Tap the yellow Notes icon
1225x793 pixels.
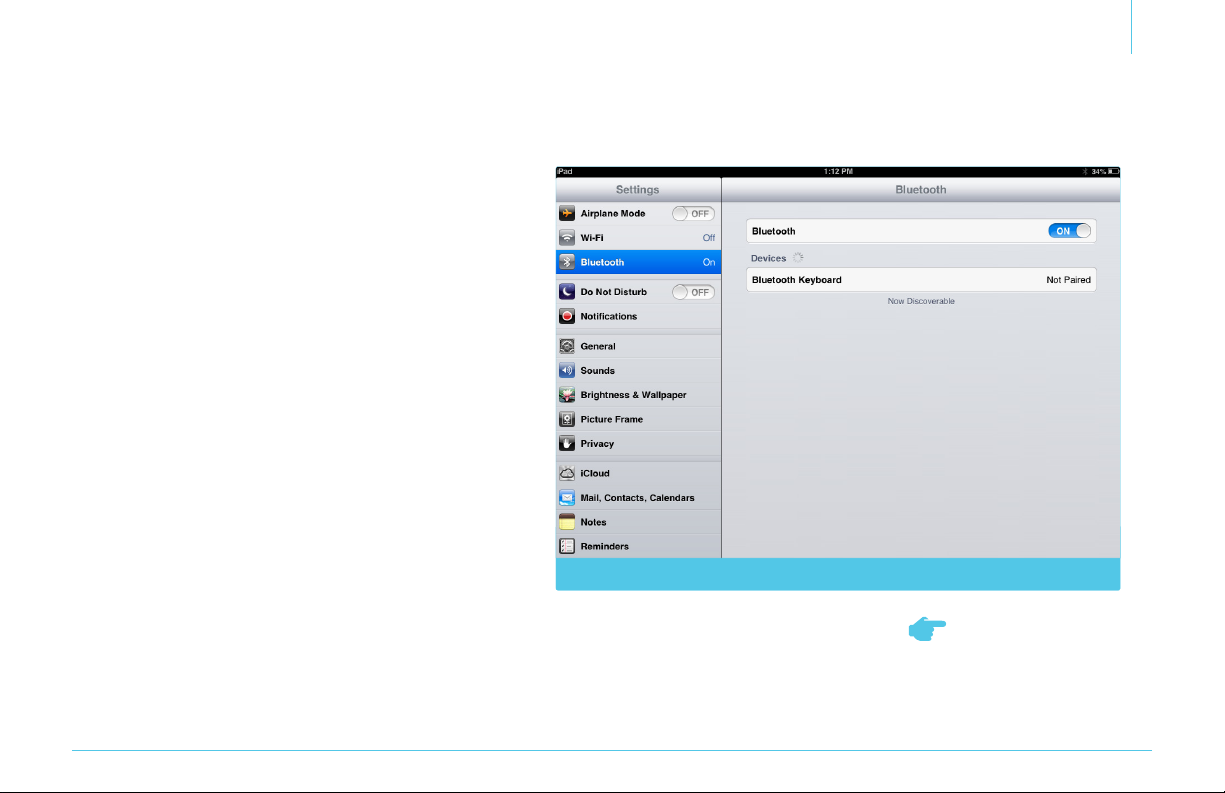pos(567,522)
